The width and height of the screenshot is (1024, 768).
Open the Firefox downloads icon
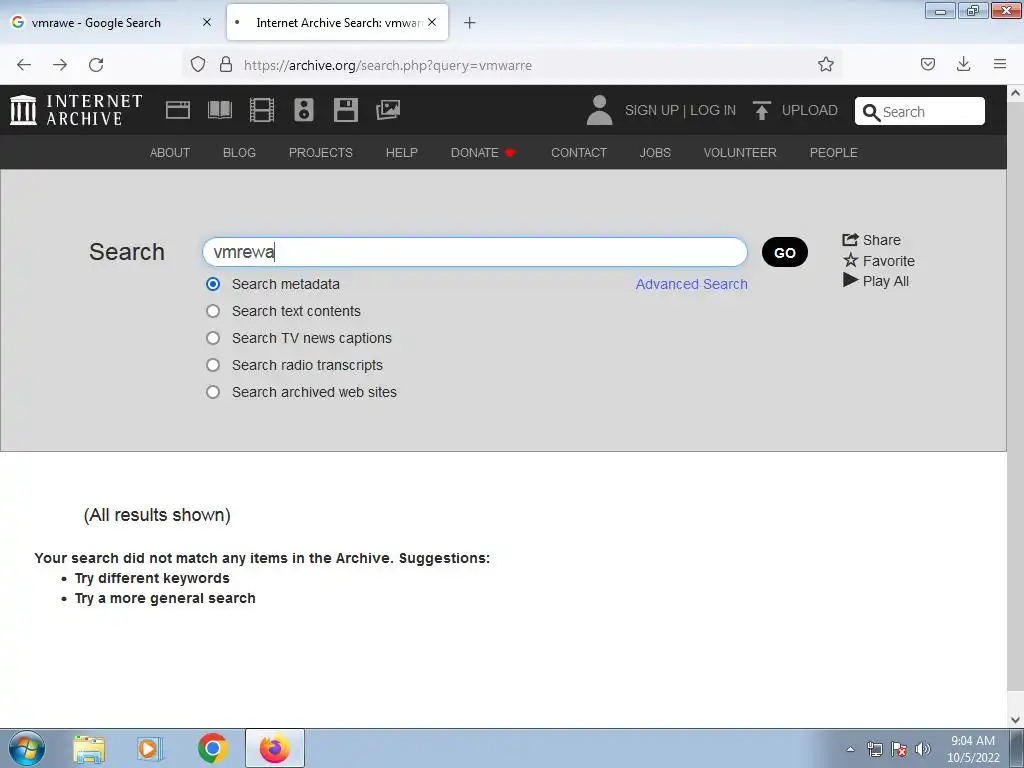963,64
